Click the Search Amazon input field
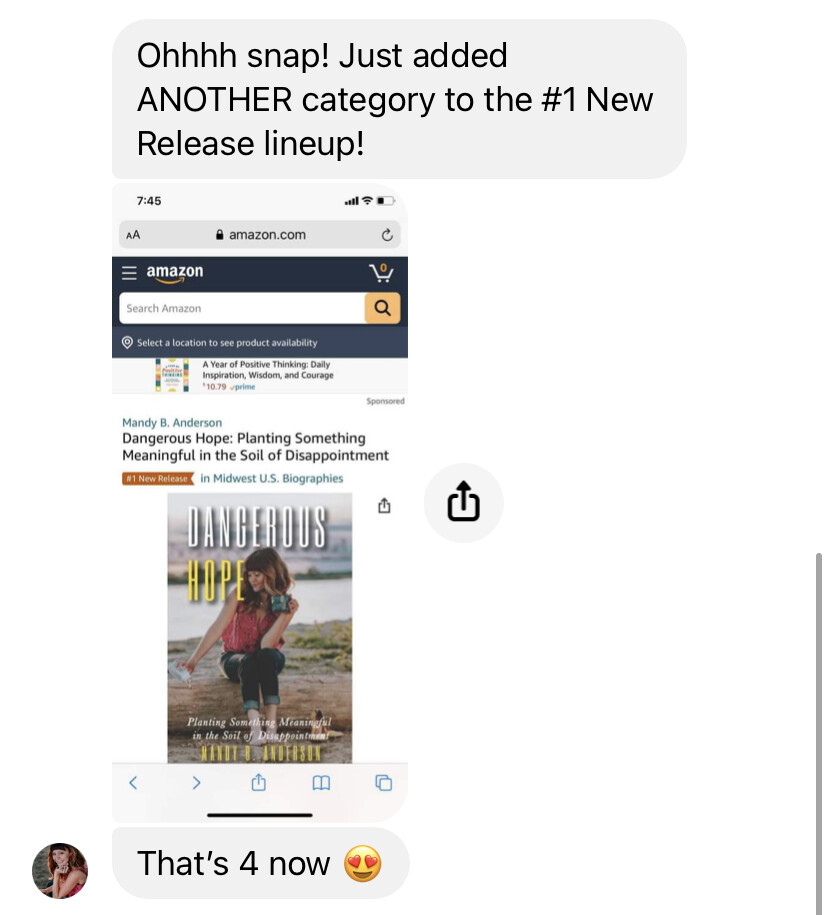This screenshot has height=915, width=828. [x=242, y=308]
